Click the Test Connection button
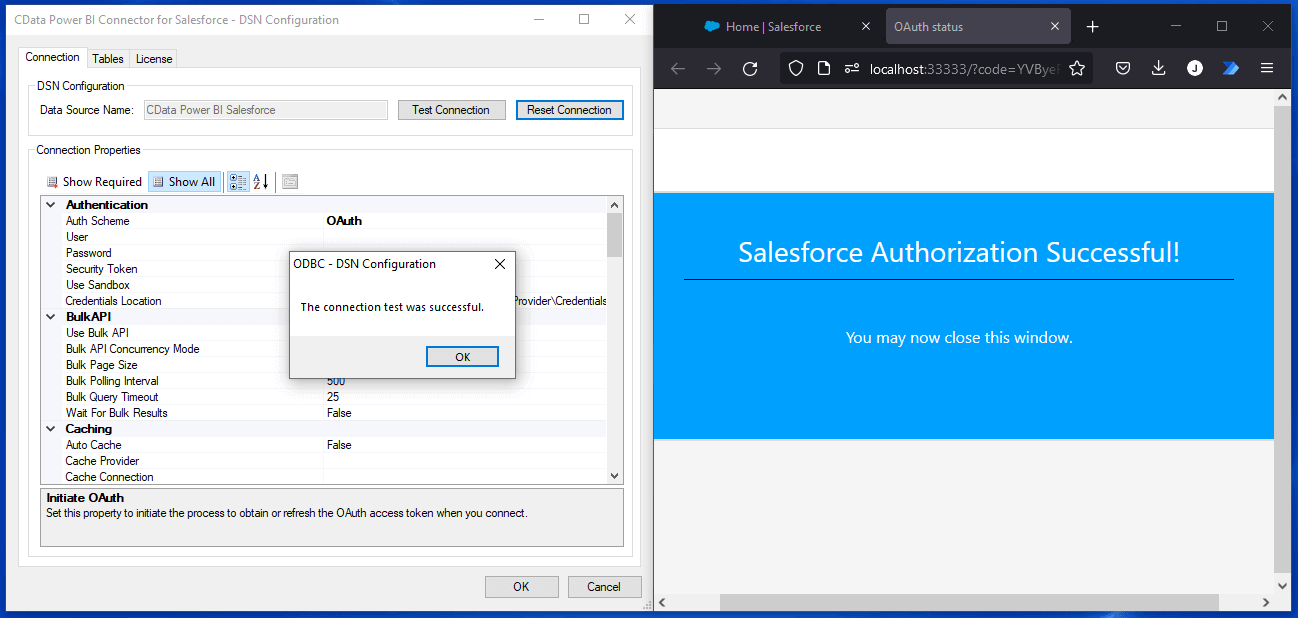 point(451,110)
